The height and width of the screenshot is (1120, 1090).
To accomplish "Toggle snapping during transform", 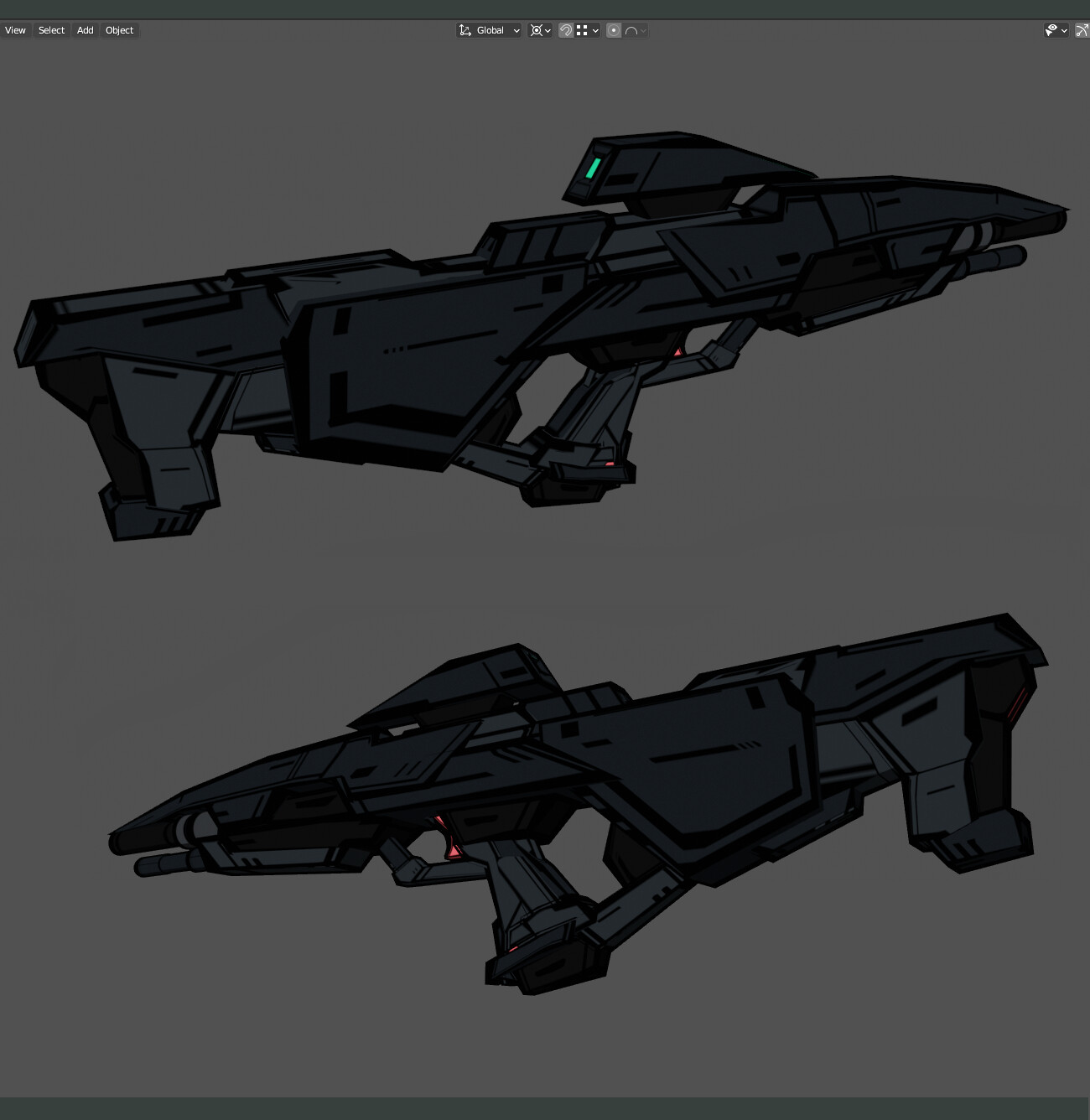I will [566, 30].
